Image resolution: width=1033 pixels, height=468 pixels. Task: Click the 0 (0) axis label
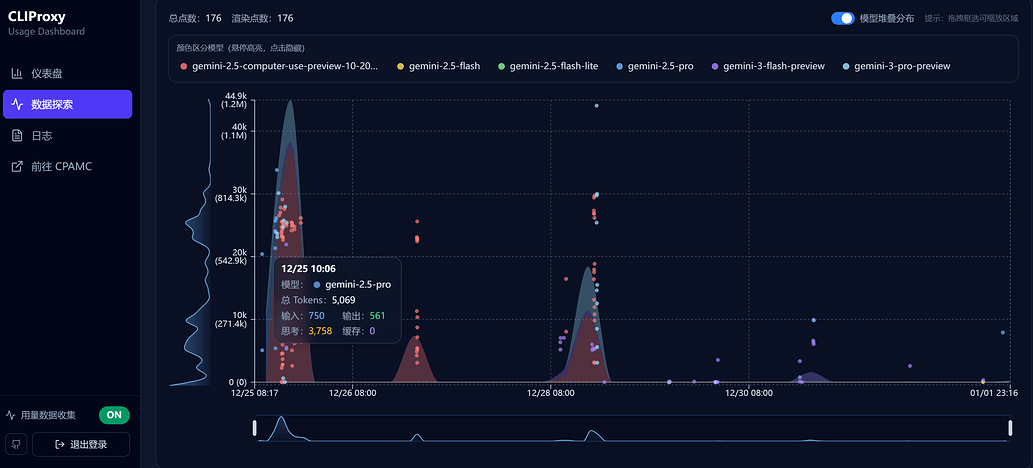point(238,382)
